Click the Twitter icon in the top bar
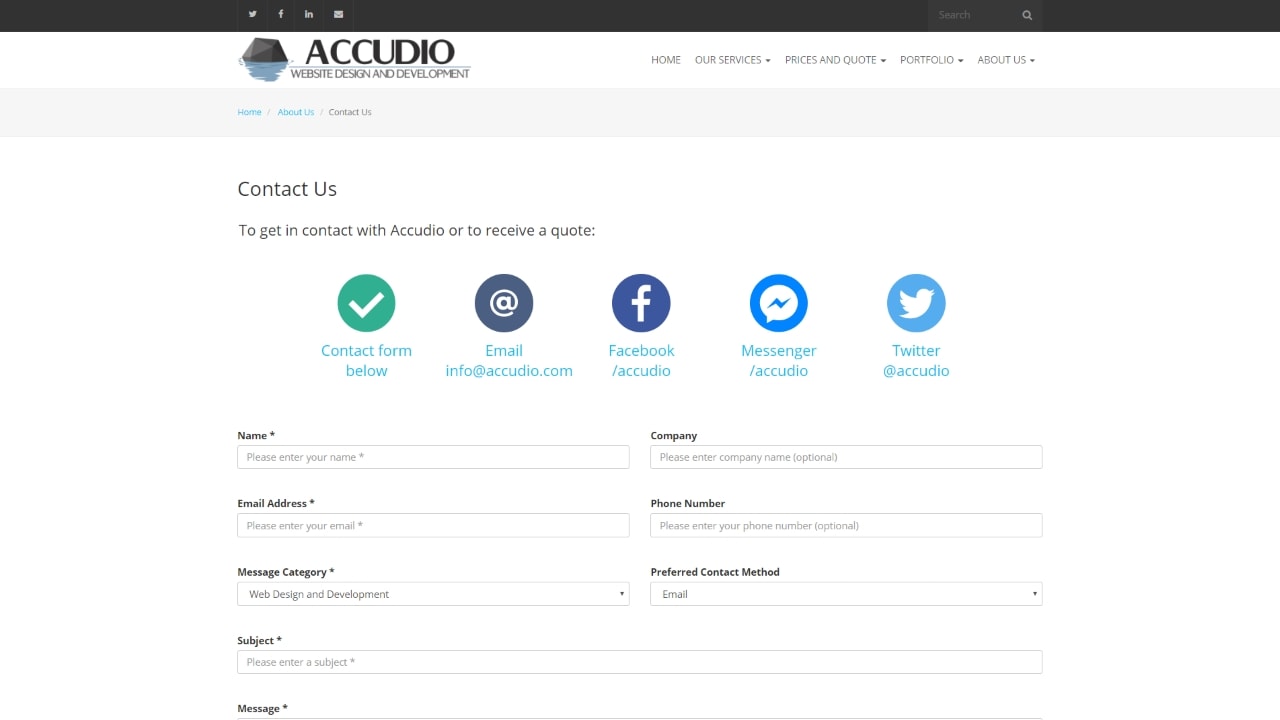Viewport: 1280px width, 720px height. [x=252, y=15]
